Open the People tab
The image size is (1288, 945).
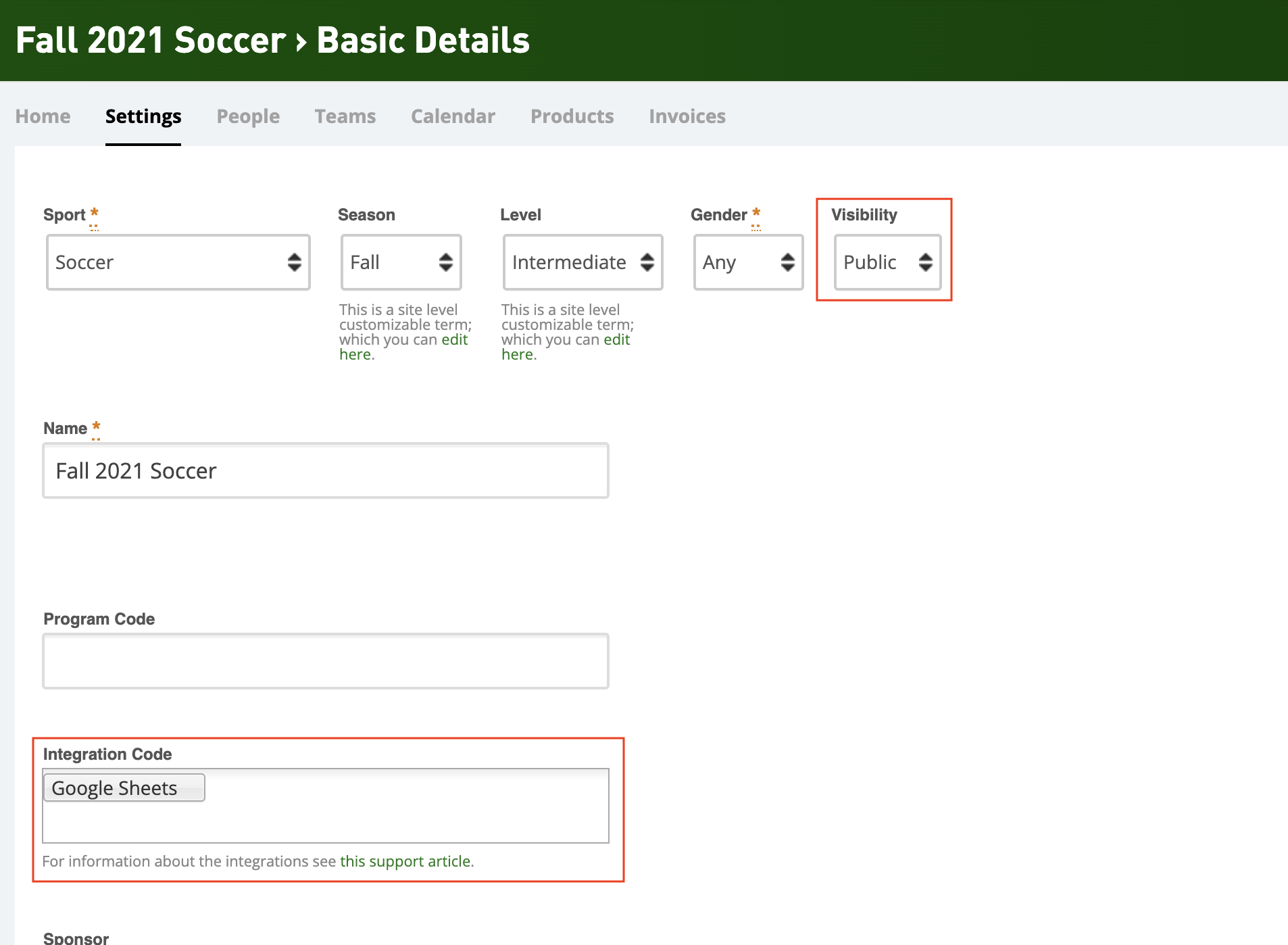[x=248, y=116]
